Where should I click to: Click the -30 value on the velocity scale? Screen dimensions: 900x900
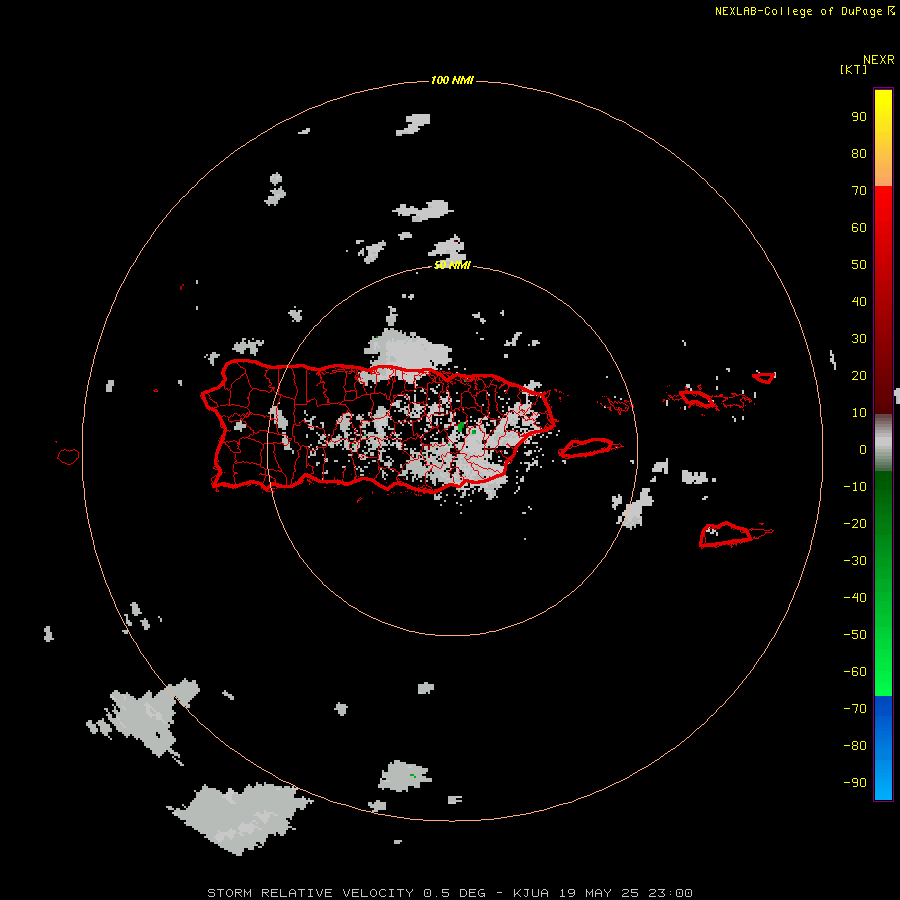[855, 561]
